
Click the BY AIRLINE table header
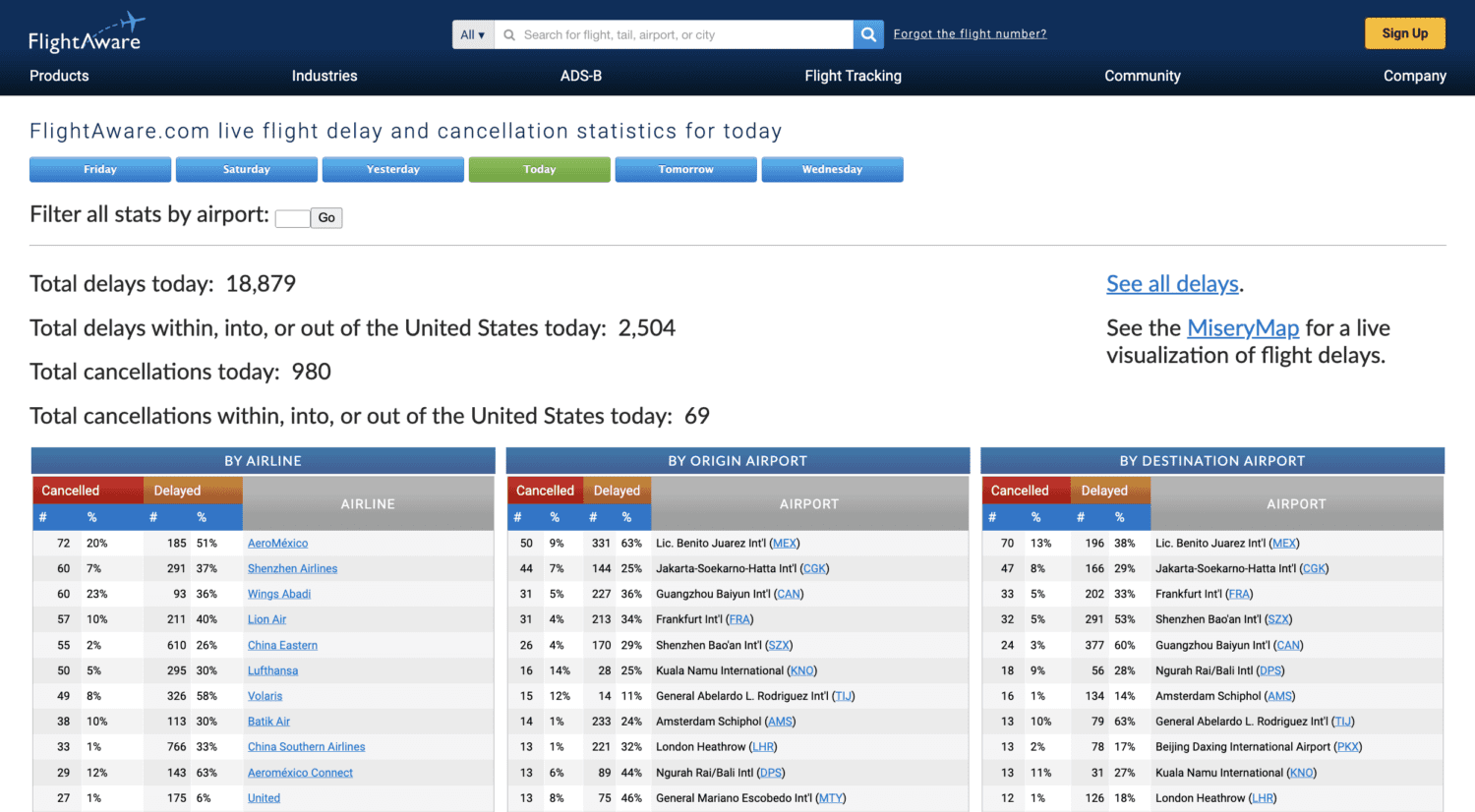coord(264,461)
